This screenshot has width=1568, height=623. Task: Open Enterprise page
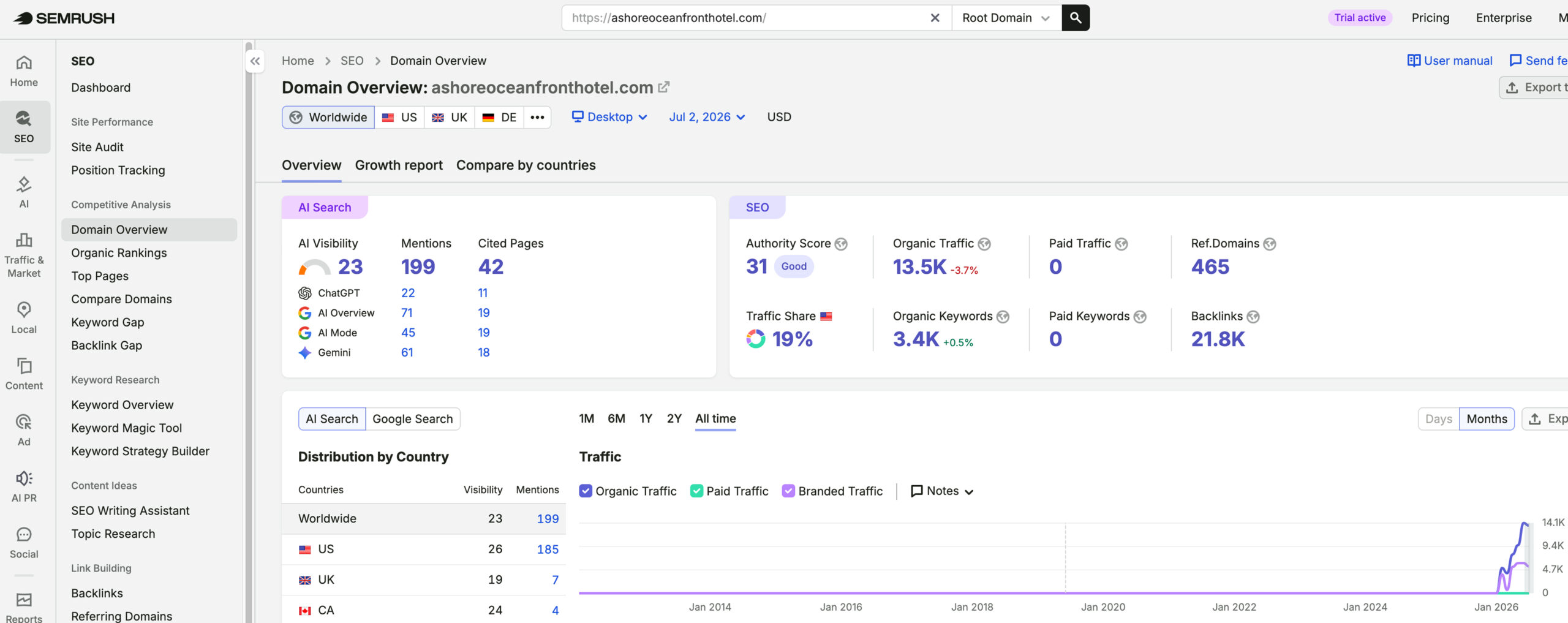coord(1504,18)
